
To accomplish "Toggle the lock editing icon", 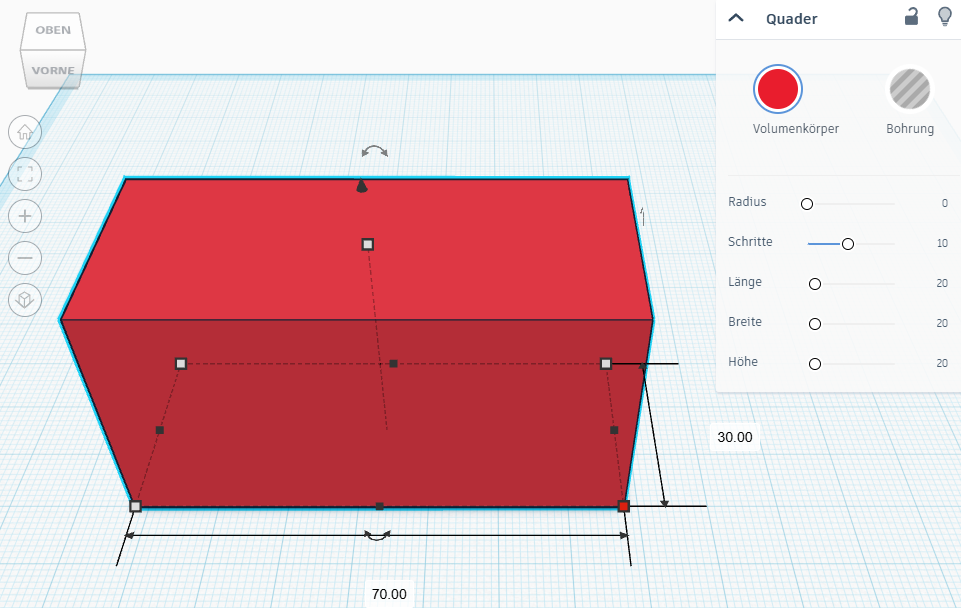I will click(911, 17).
